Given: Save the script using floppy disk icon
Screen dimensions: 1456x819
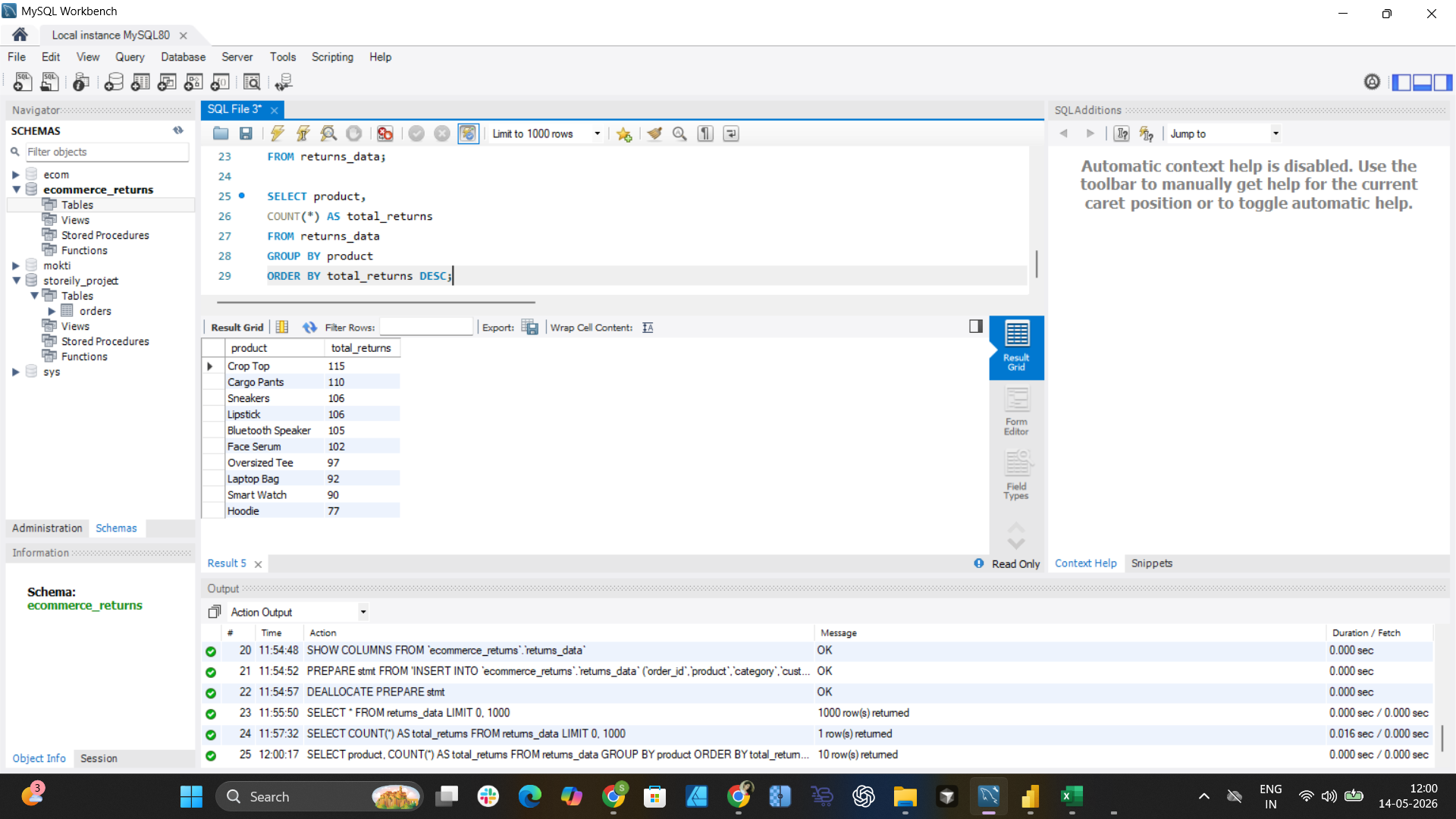Looking at the screenshot, I should (x=246, y=133).
